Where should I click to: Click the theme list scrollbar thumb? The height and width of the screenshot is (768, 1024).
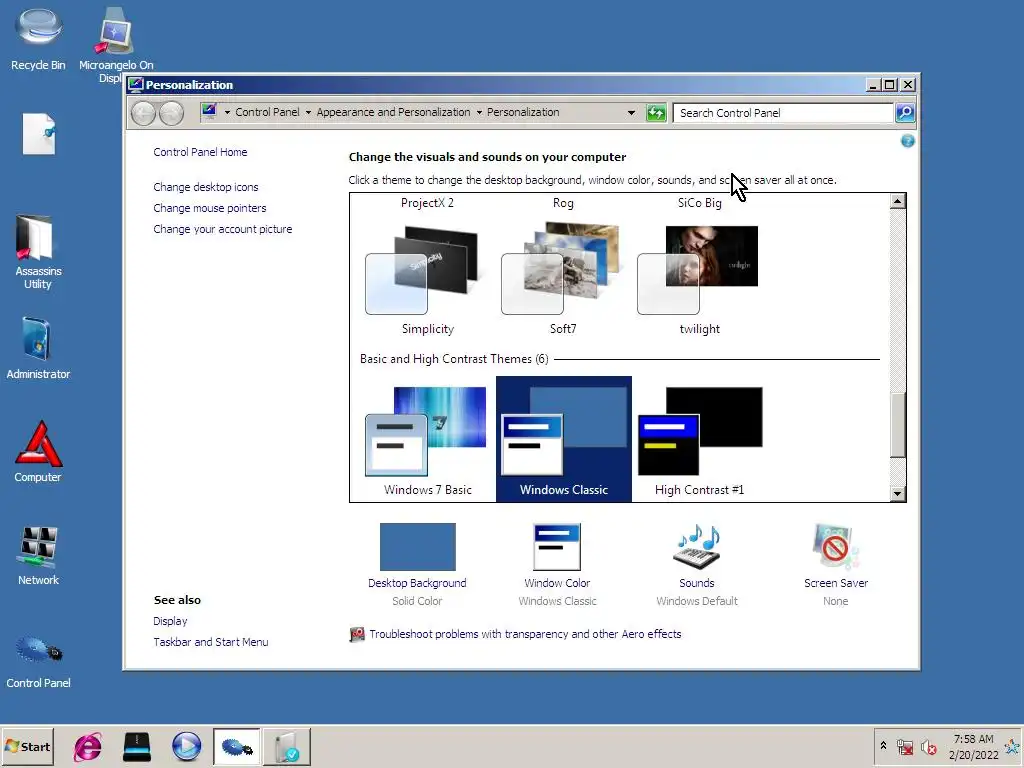click(x=898, y=424)
